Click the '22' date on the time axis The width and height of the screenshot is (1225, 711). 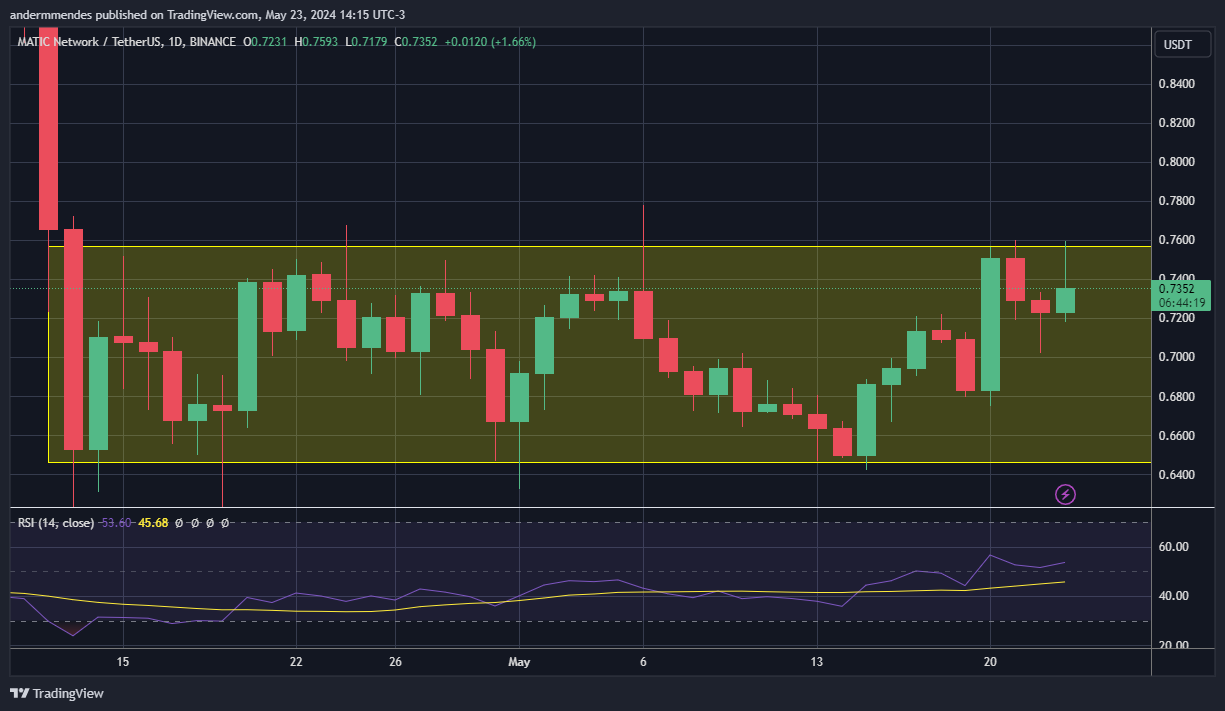coord(296,662)
